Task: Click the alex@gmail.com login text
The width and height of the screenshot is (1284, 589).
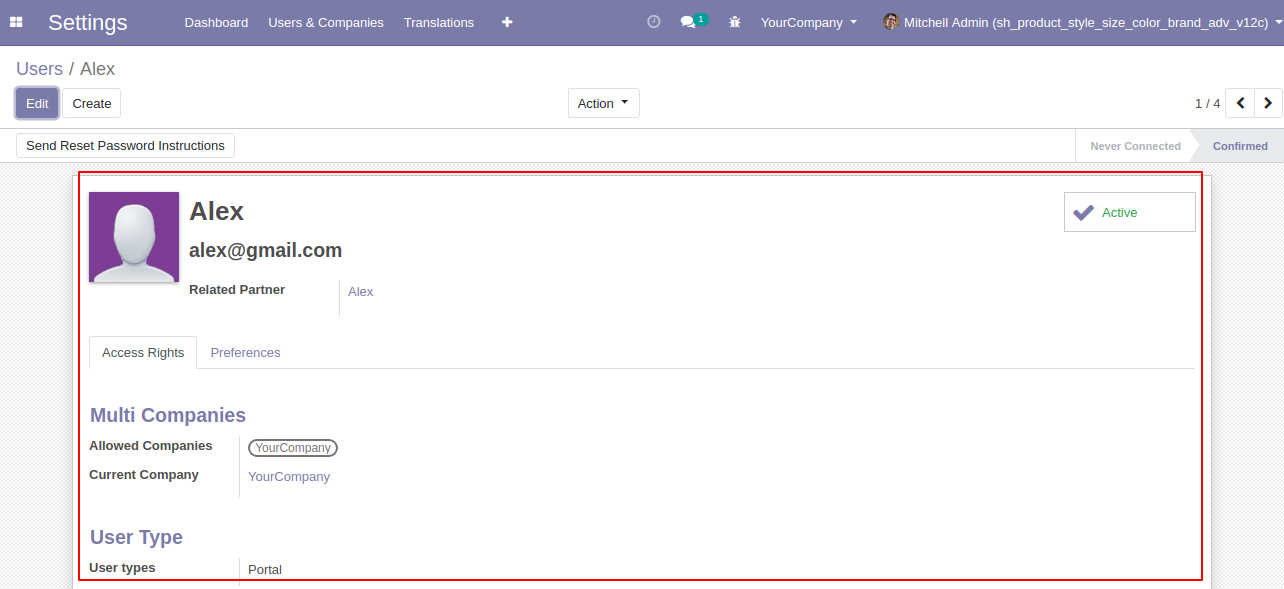Action: click(266, 250)
